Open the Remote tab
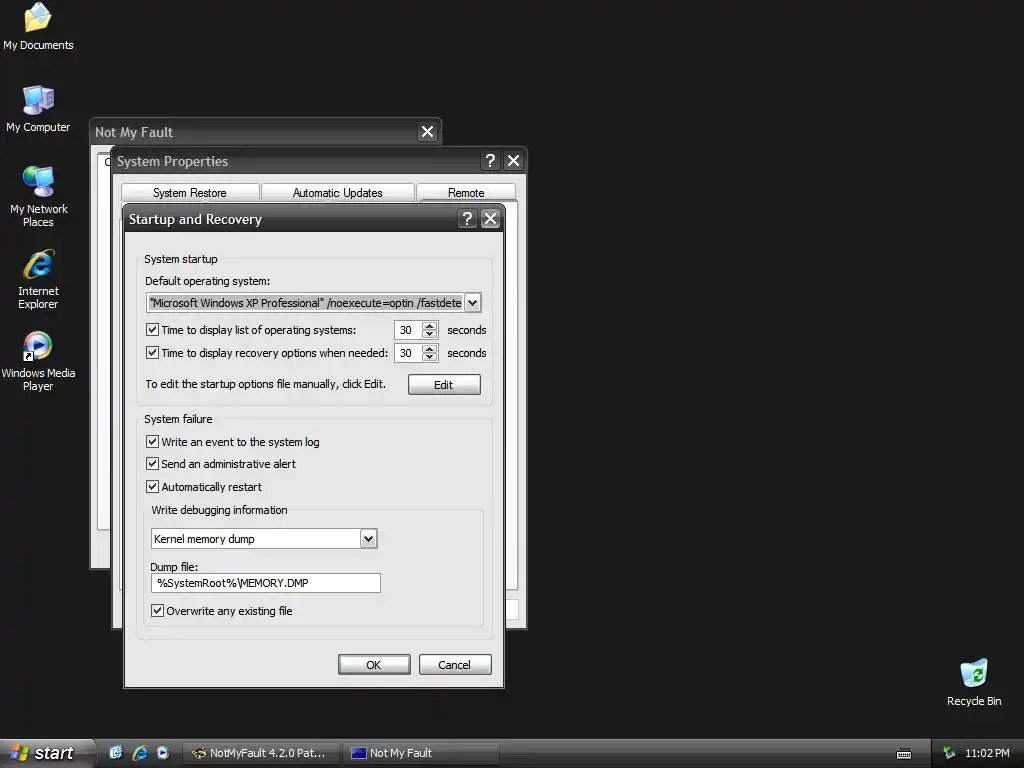Viewport: 1024px width, 768px height. (466, 193)
